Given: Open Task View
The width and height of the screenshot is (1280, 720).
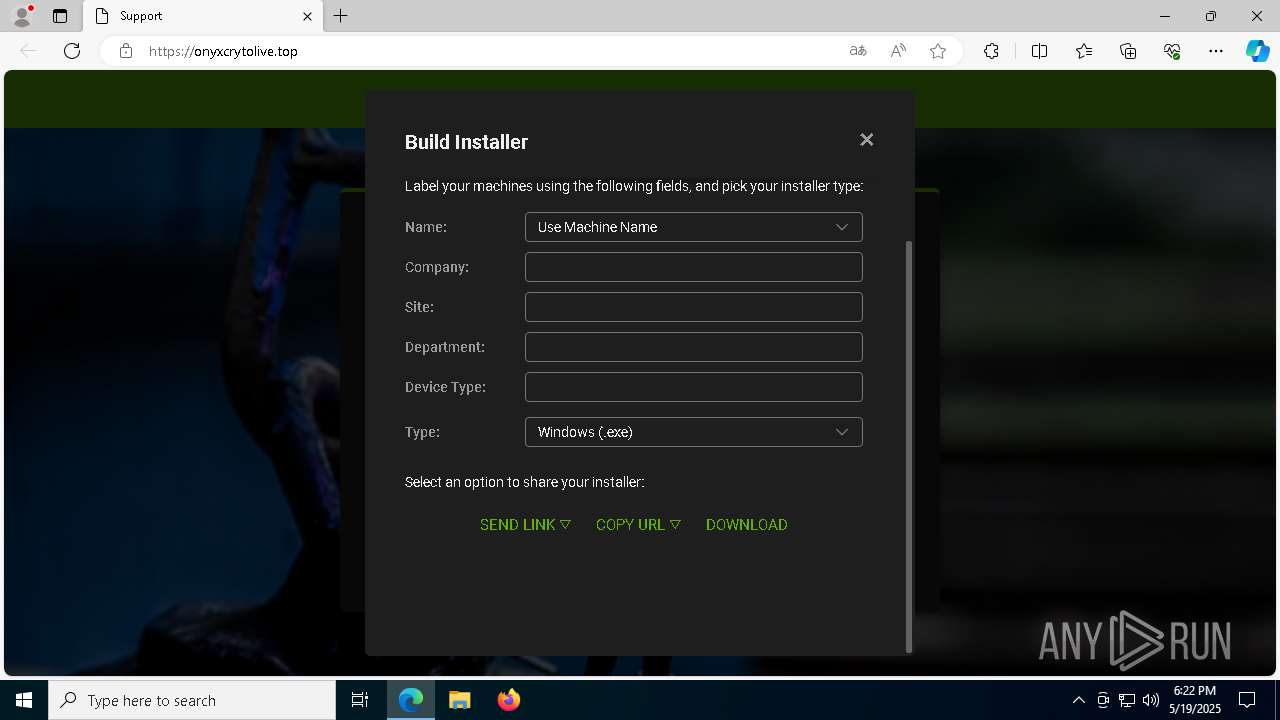Looking at the screenshot, I should coord(360,700).
